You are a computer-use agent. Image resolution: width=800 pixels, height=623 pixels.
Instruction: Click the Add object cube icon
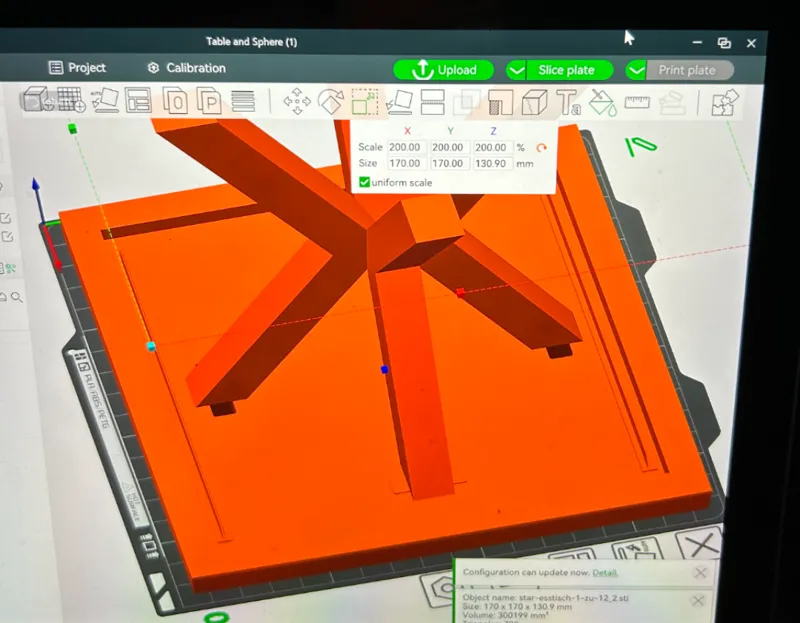click(37, 99)
